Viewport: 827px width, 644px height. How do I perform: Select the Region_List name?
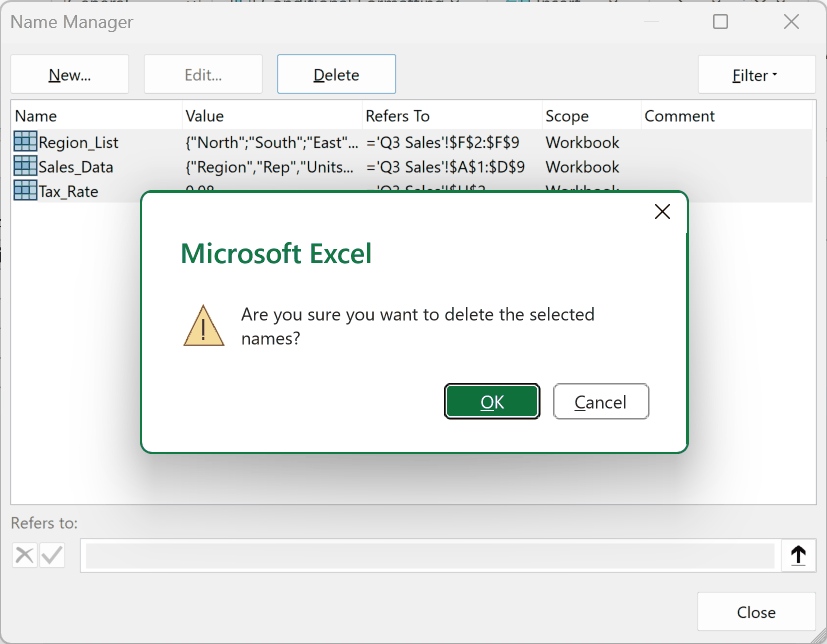point(78,142)
